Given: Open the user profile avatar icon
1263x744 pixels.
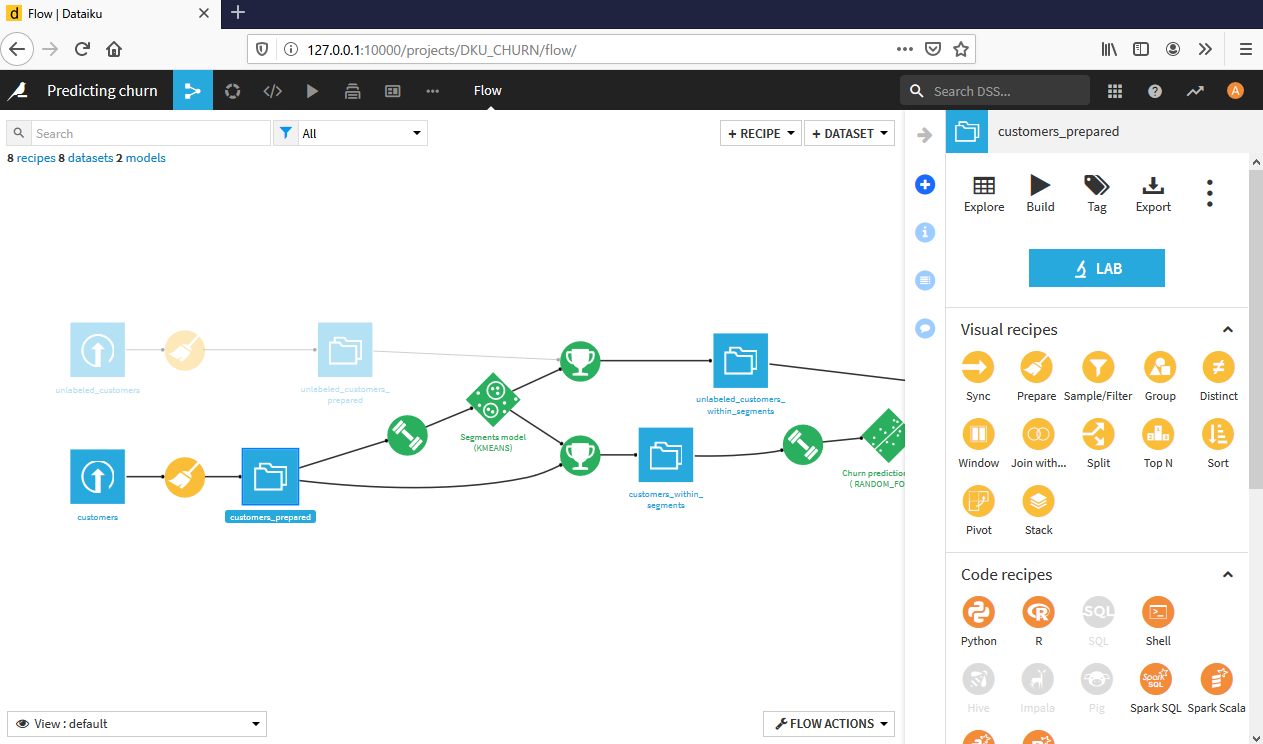Looking at the screenshot, I should coord(1235,91).
